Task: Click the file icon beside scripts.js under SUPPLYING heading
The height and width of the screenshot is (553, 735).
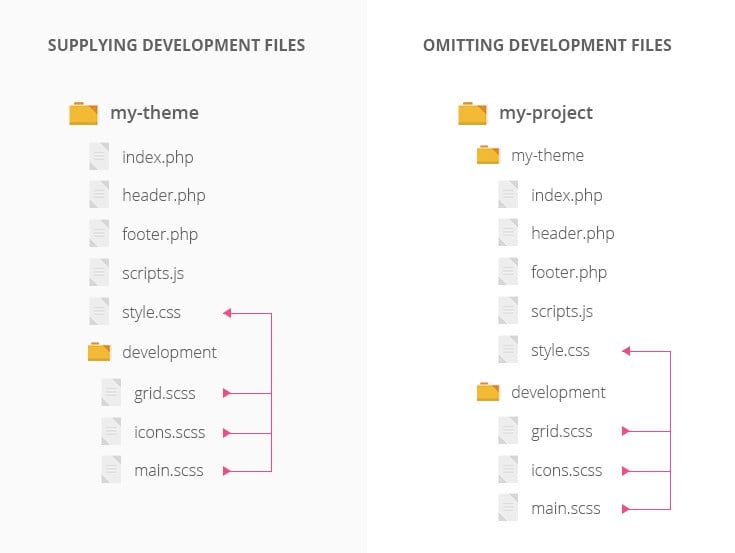Action: pyautogui.click(x=99, y=272)
